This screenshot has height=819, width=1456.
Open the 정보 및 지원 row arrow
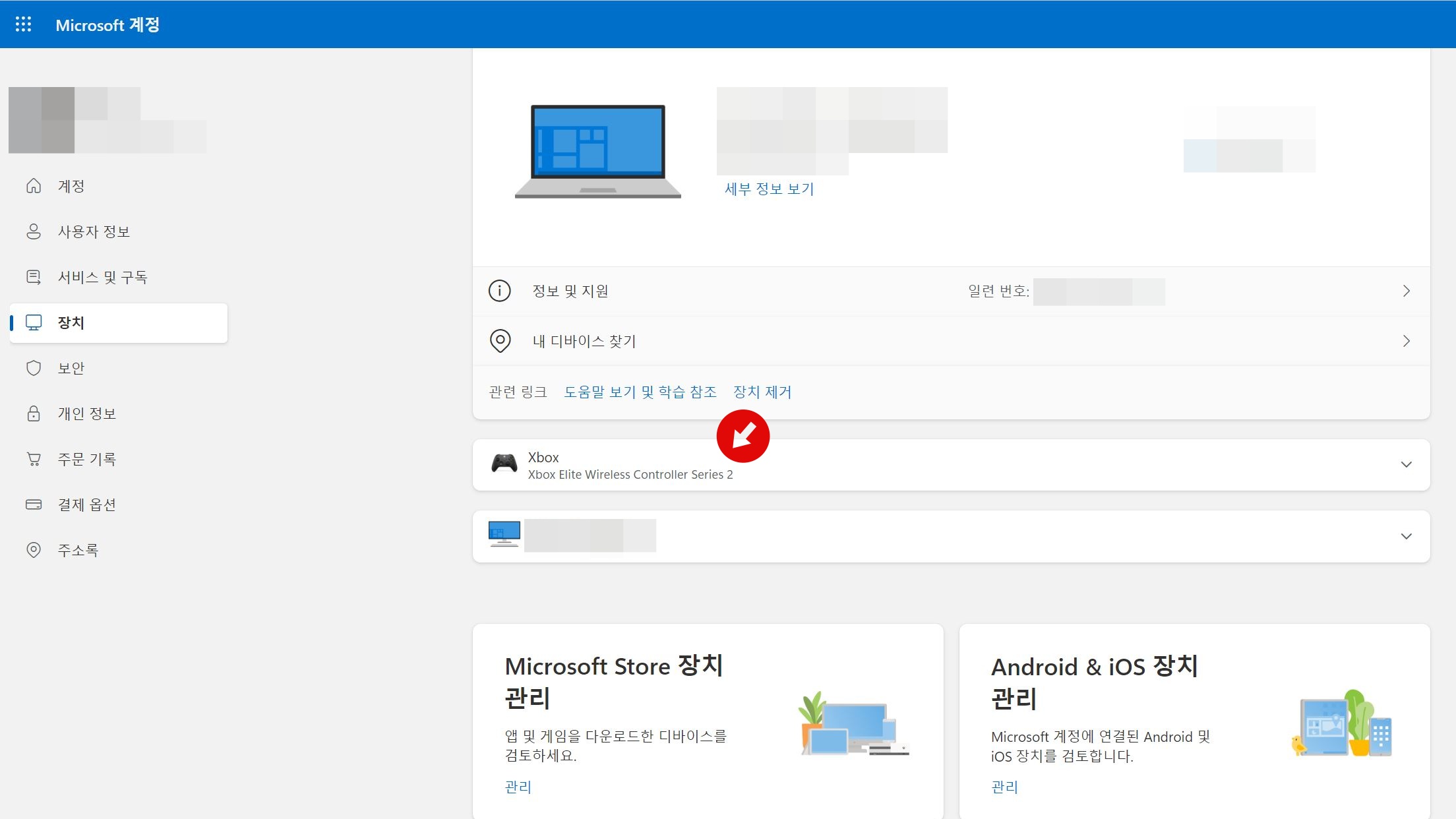[1406, 291]
